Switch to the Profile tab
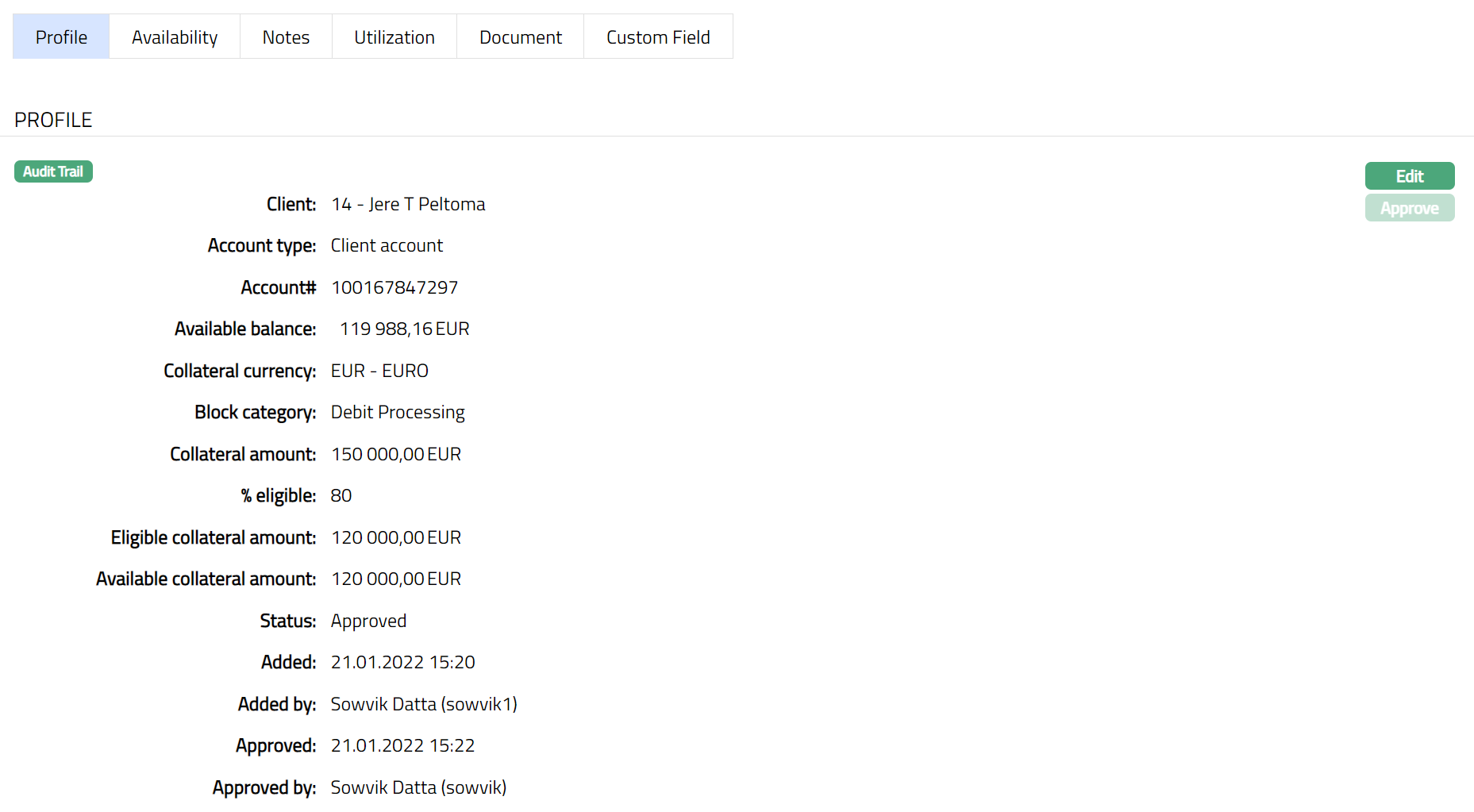1474x812 pixels. pos(61,37)
